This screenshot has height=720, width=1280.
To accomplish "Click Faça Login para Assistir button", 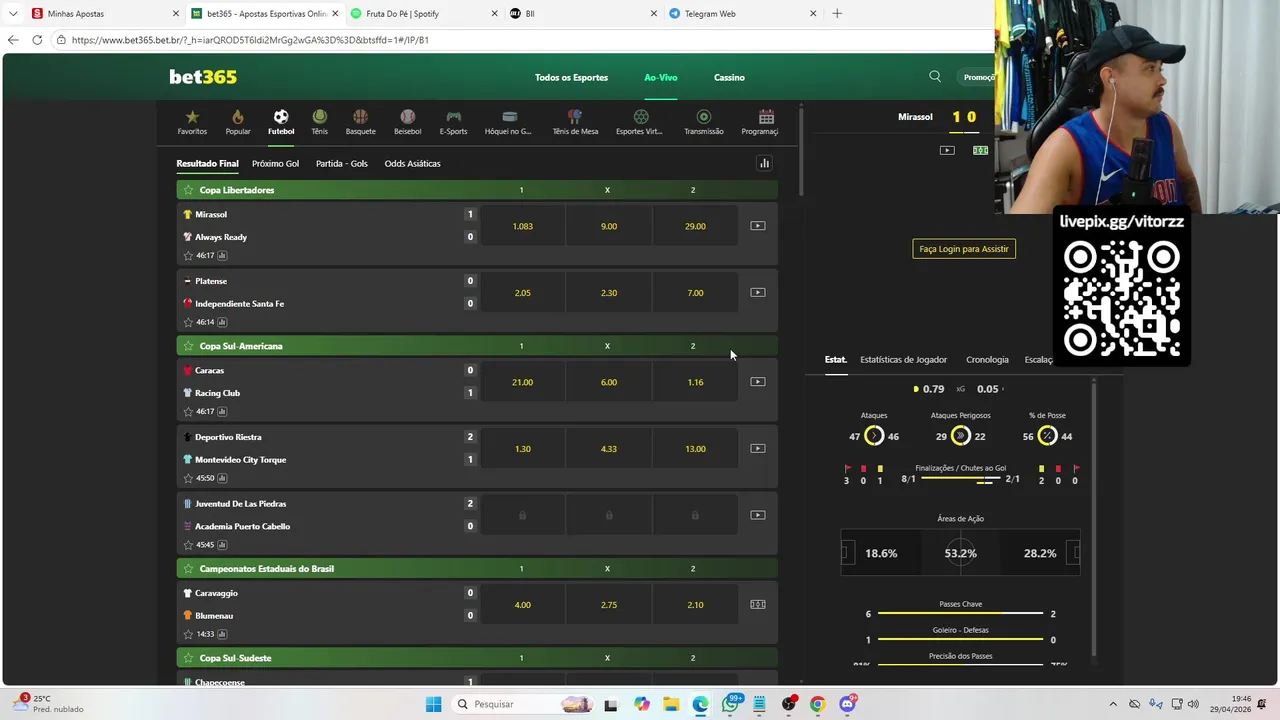I will [964, 249].
